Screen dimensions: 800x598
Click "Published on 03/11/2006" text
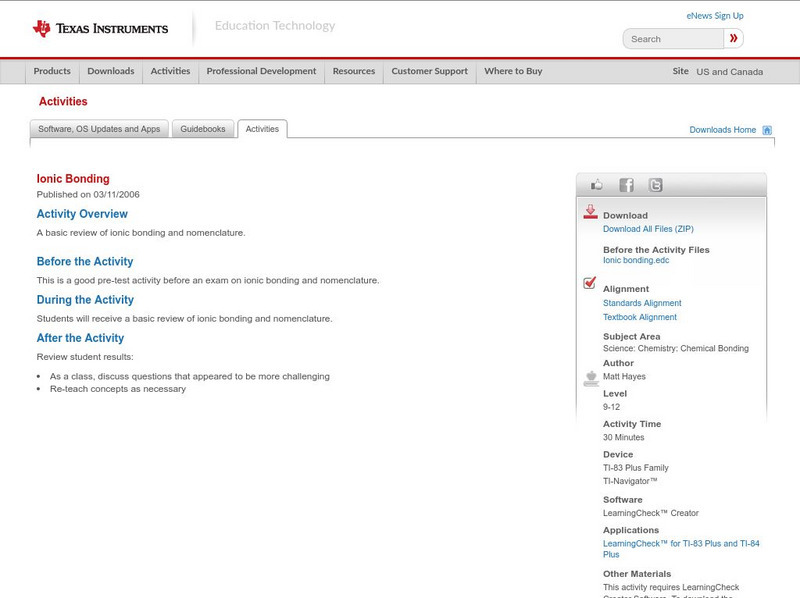(x=88, y=194)
